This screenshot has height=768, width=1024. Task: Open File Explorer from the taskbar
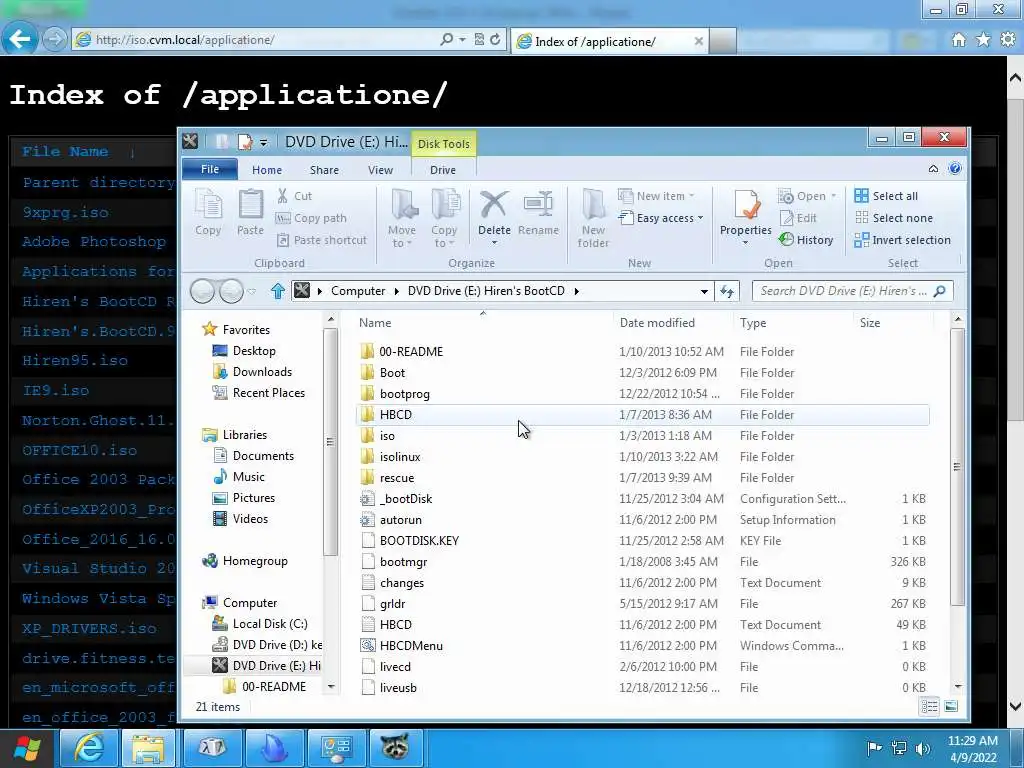coord(148,748)
